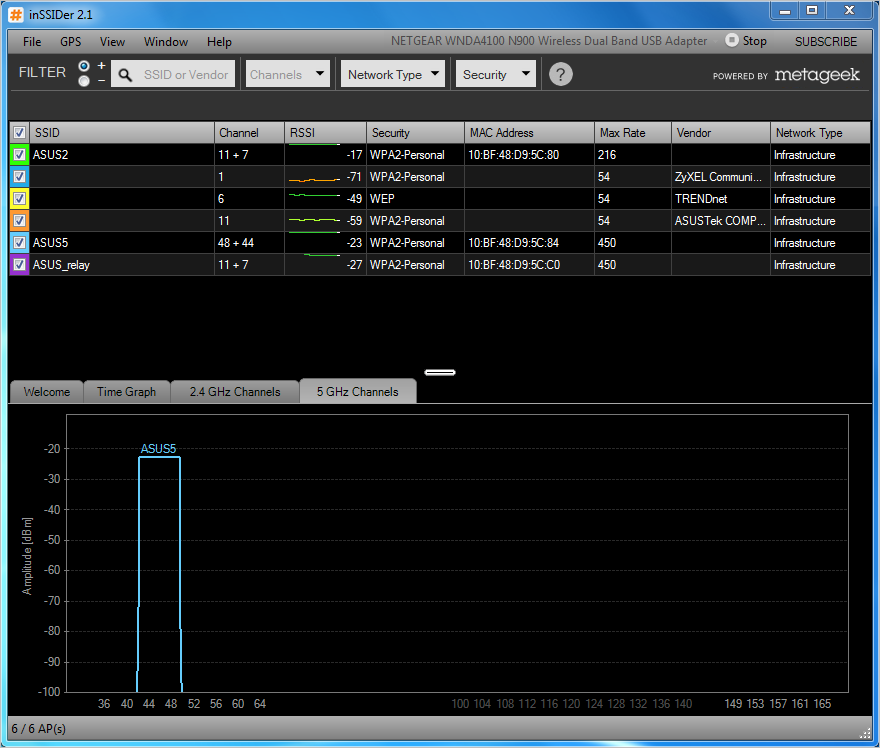The height and width of the screenshot is (748, 880).
Task: Open the Network Type filter dropdown
Action: pyautogui.click(x=393, y=74)
